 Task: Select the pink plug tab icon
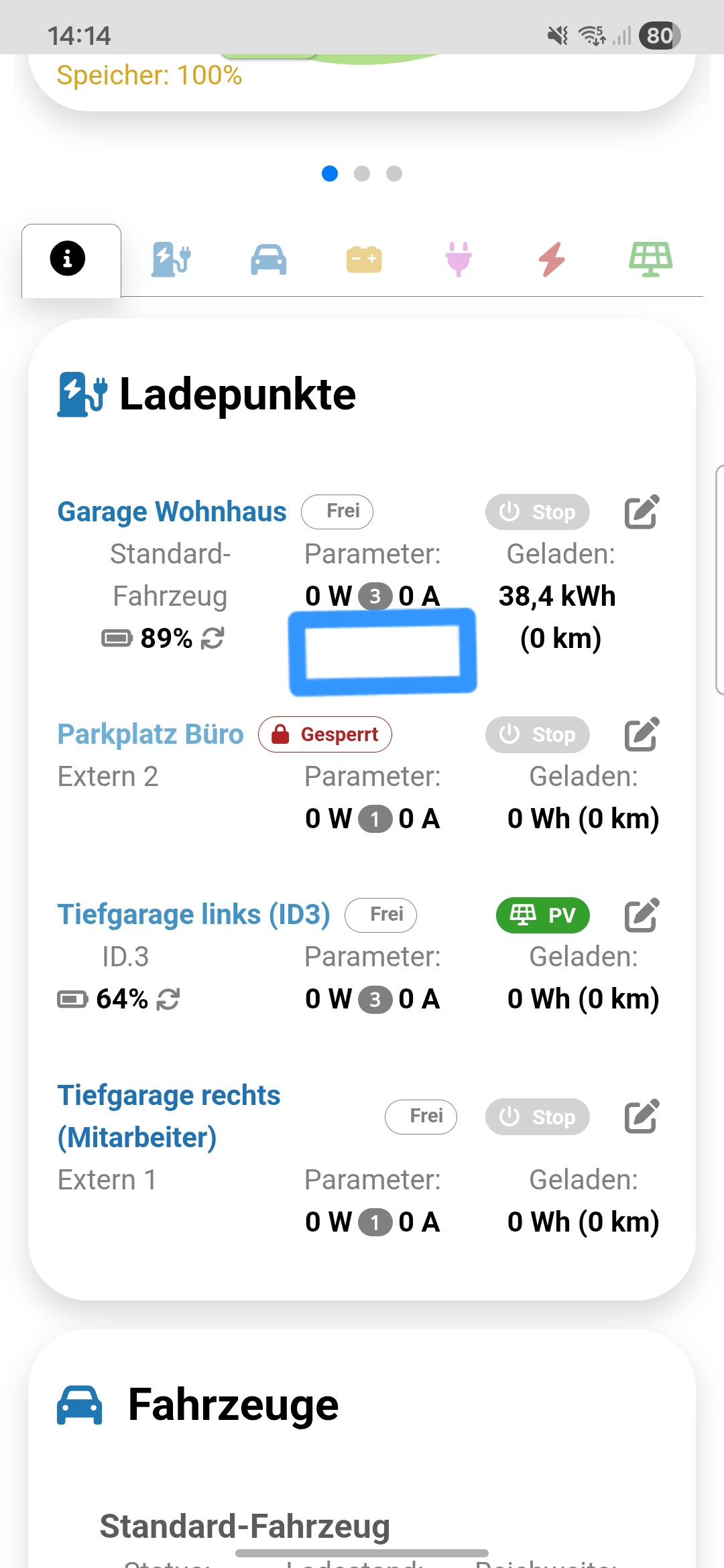(x=459, y=259)
